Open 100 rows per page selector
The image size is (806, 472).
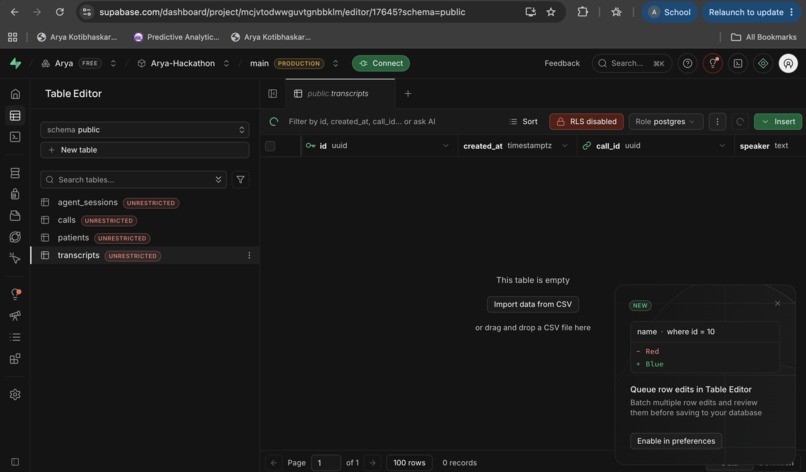409,462
